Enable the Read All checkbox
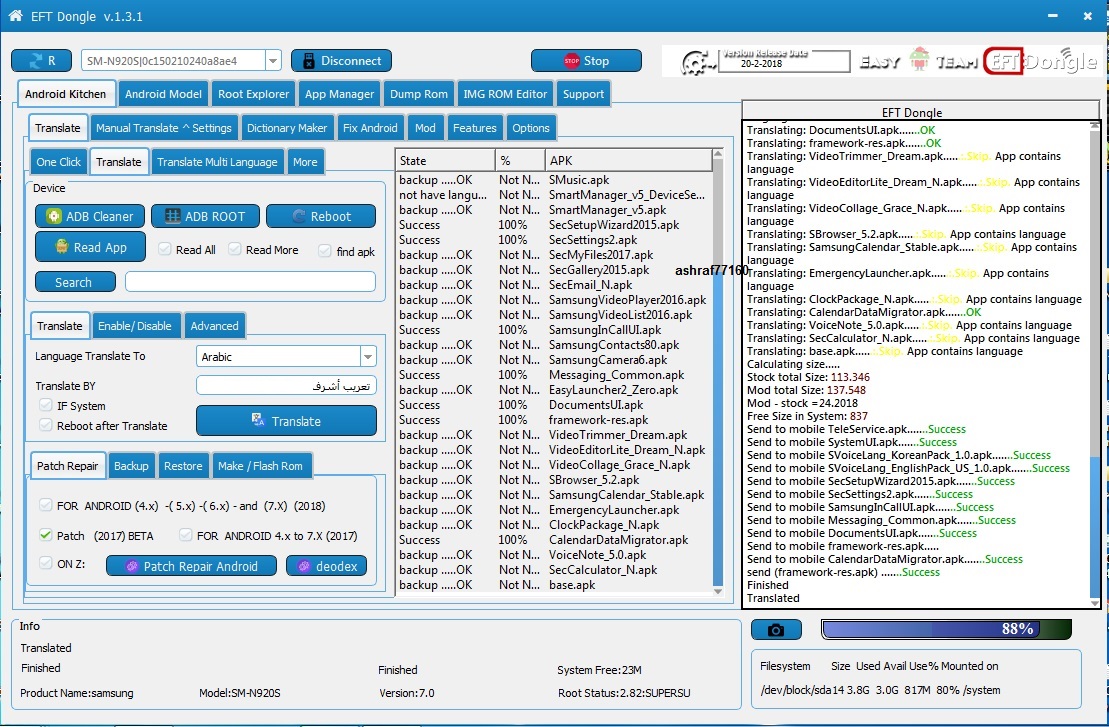1109x727 pixels. pyautogui.click(x=165, y=249)
